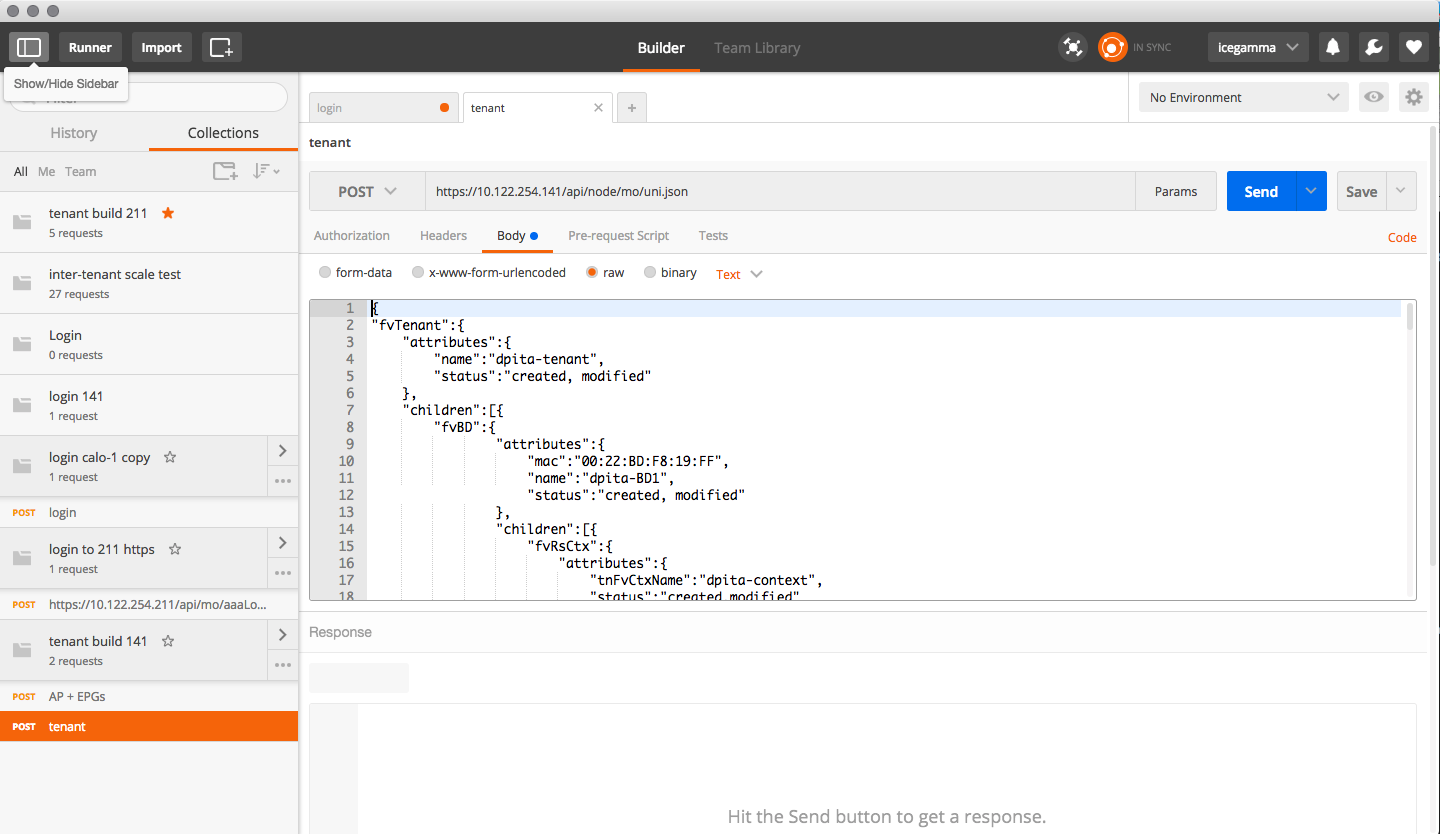
Task: Open the Body tab
Action: (x=517, y=235)
